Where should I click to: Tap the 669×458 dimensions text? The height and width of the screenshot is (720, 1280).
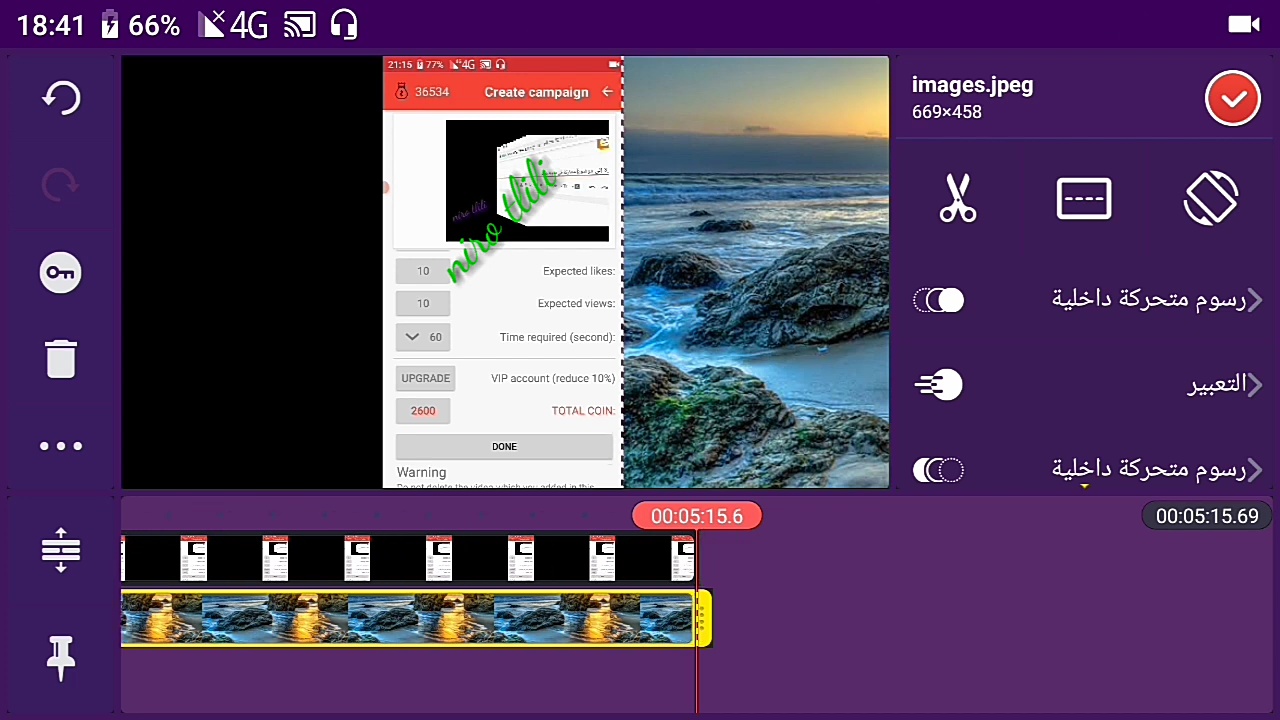[x=946, y=113]
